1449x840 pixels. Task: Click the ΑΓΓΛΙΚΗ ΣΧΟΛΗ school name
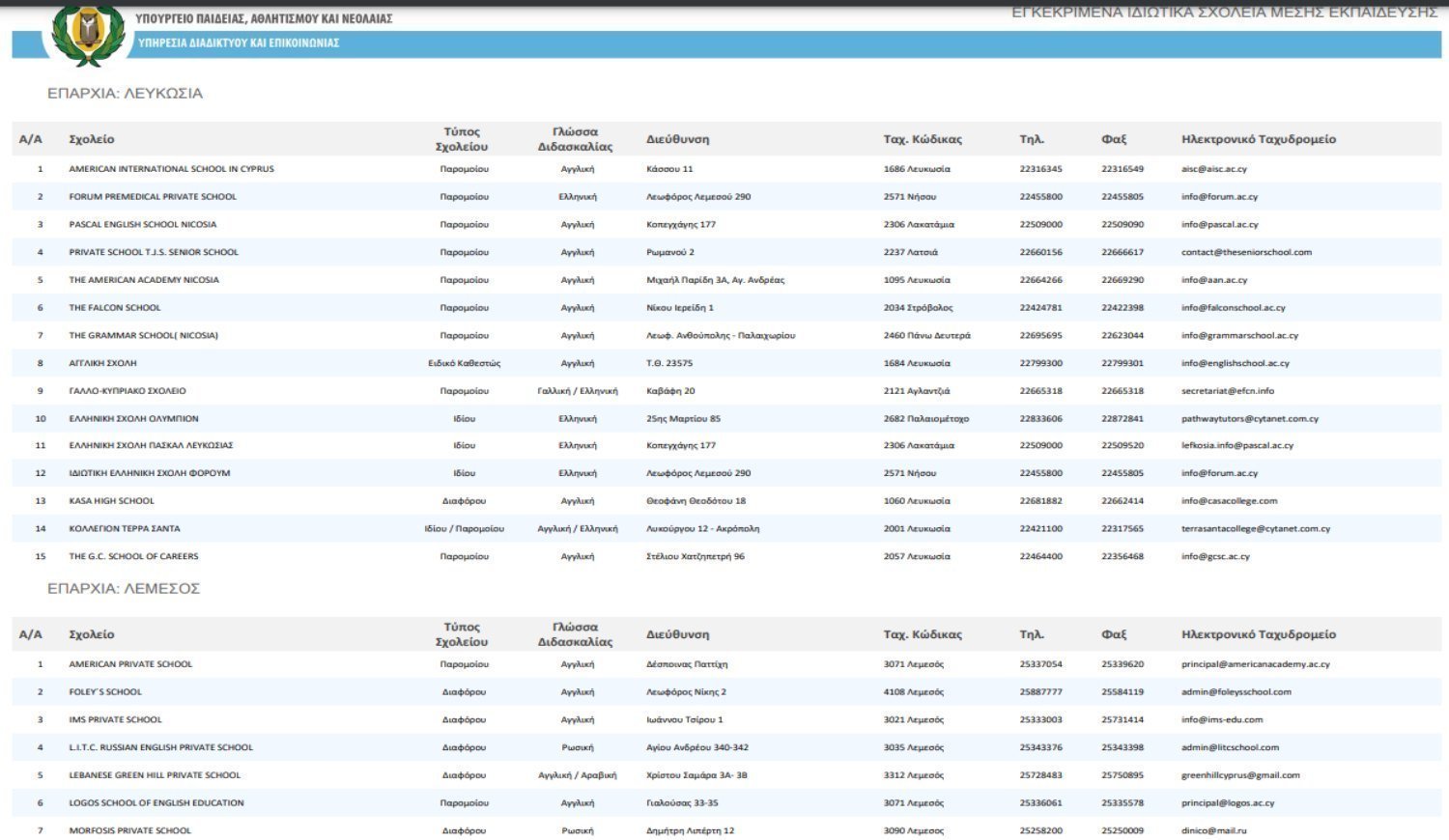(x=102, y=364)
